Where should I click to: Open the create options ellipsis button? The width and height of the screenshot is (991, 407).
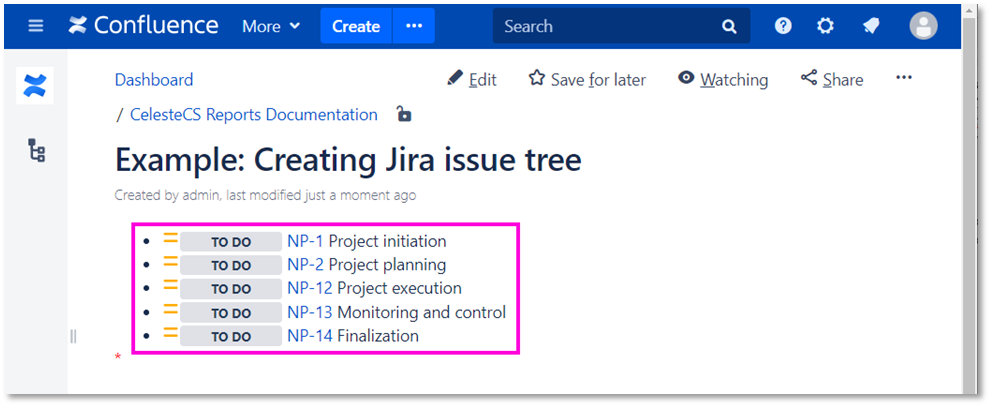(414, 26)
